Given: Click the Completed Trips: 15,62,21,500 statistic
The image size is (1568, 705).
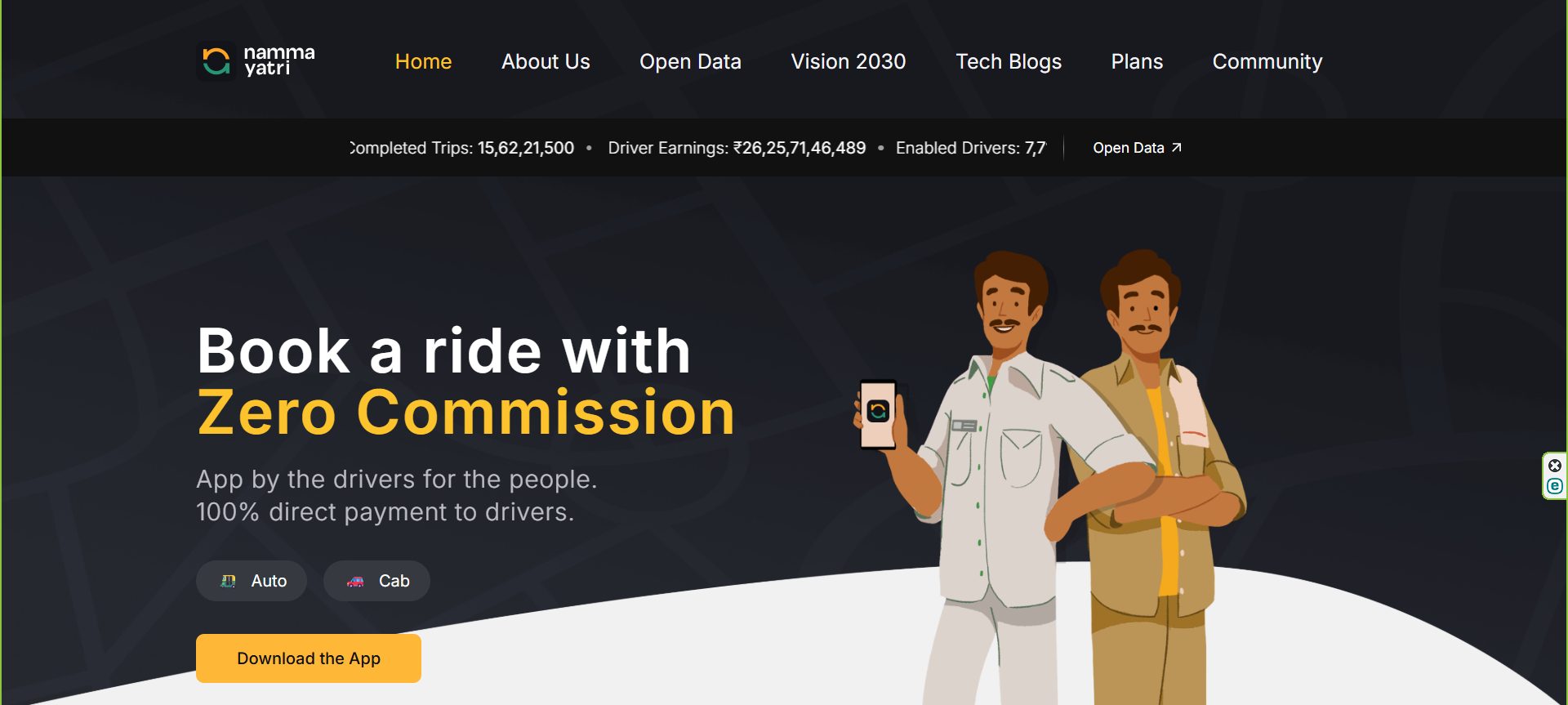Looking at the screenshot, I should click(462, 148).
